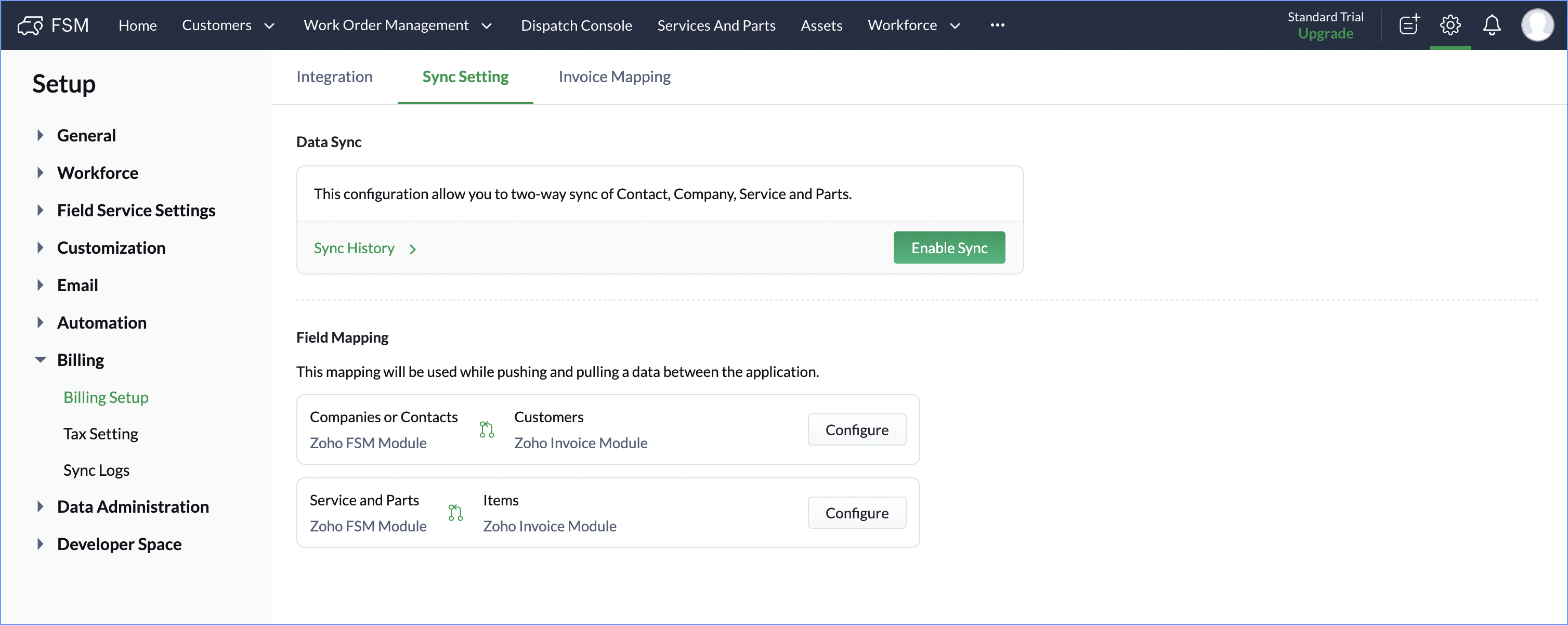This screenshot has height=625, width=1568.
Task: Expand the General setup section
Action: (x=40, y=135)
